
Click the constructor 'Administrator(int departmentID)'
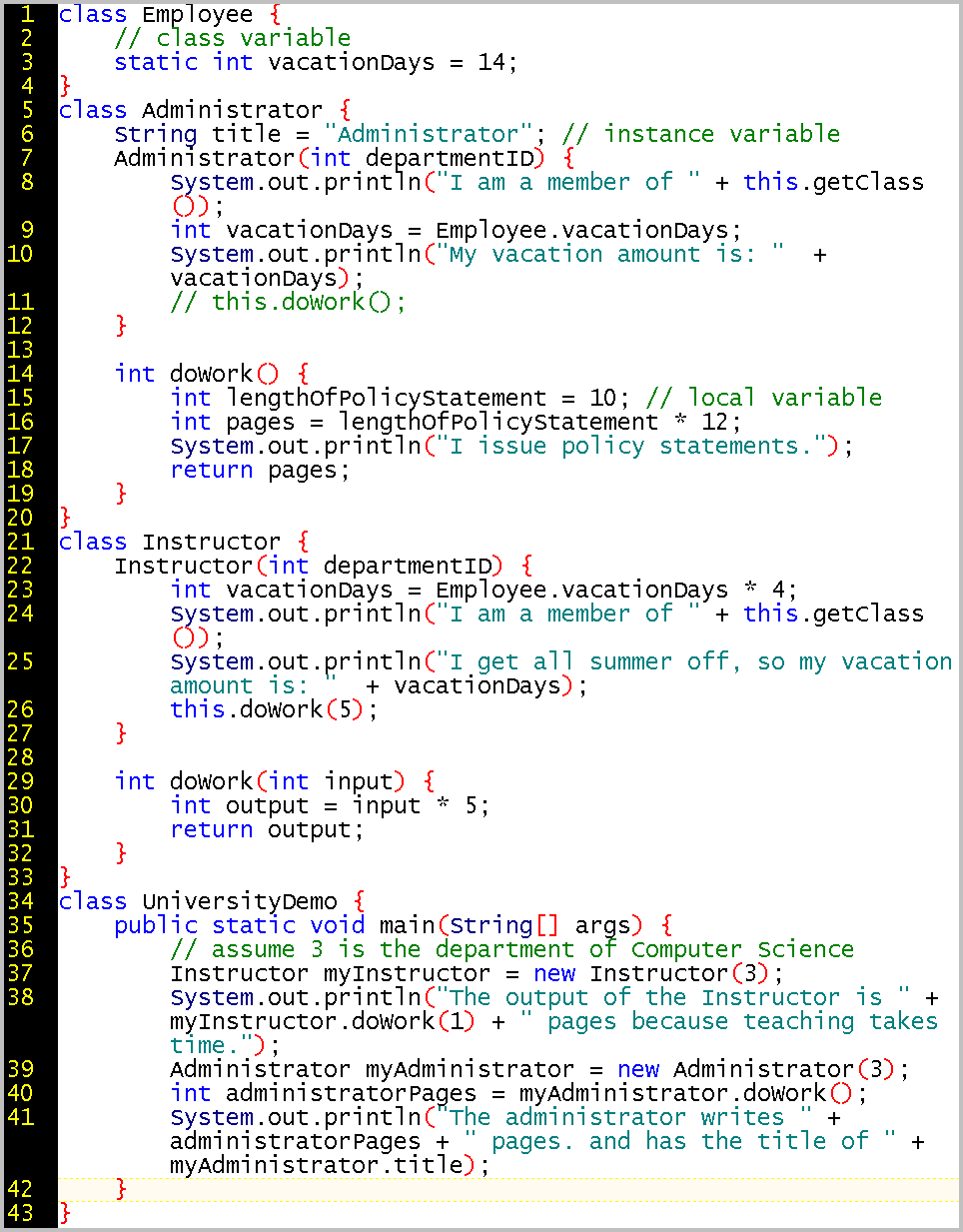coord(331,159)
